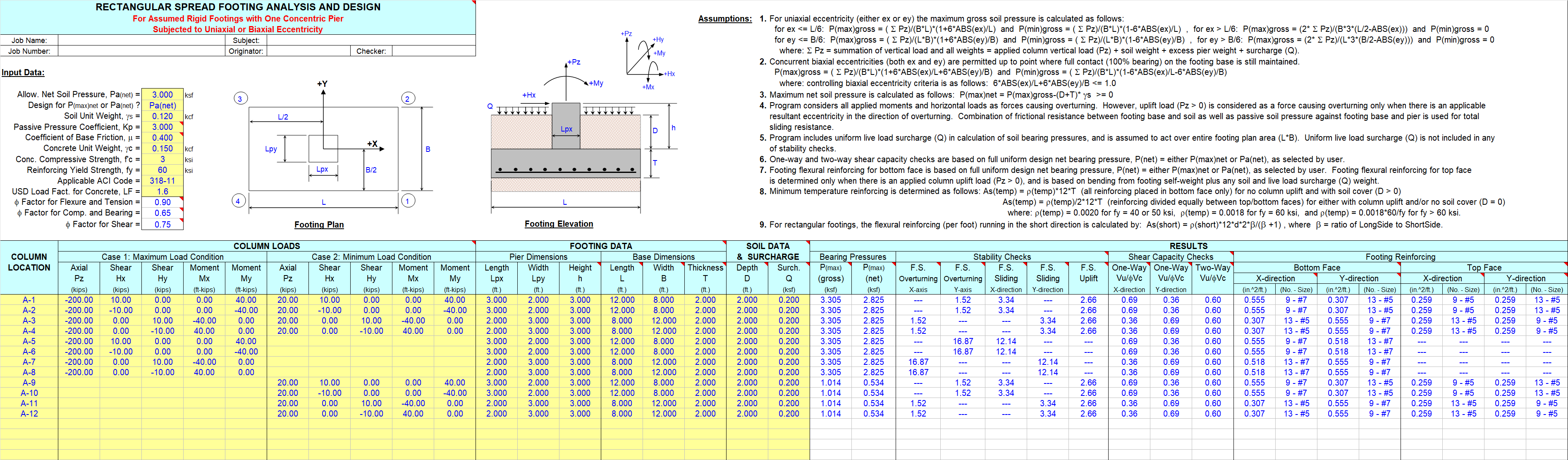Screen dimensions: 1568x460
Task: Select Sliding Y-direction value 12.14 in row A-8
Action: (x=1047, y=372)
